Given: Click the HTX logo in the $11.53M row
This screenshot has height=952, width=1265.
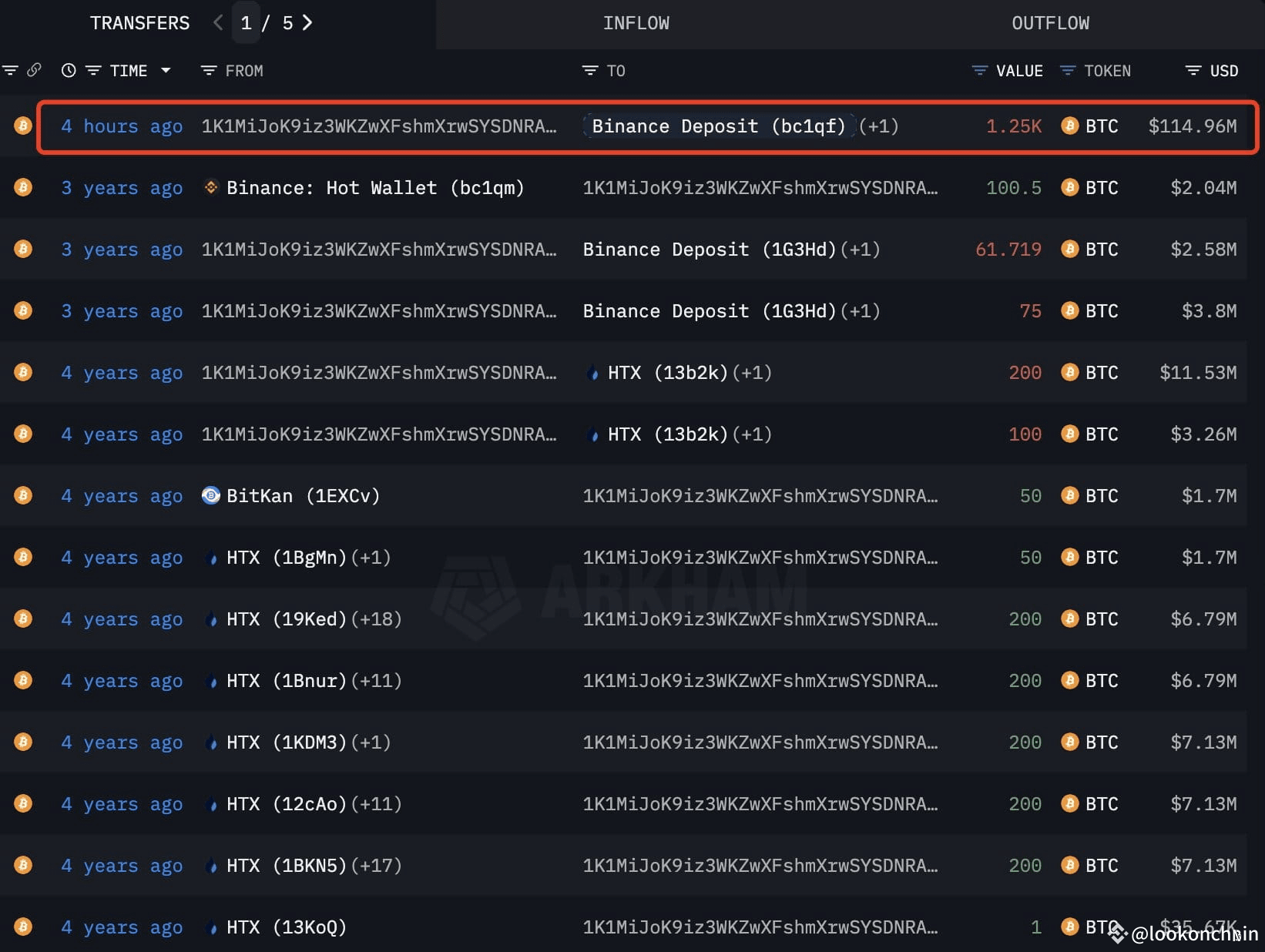Looking at the screenshot, I should [x=592, y=373].
